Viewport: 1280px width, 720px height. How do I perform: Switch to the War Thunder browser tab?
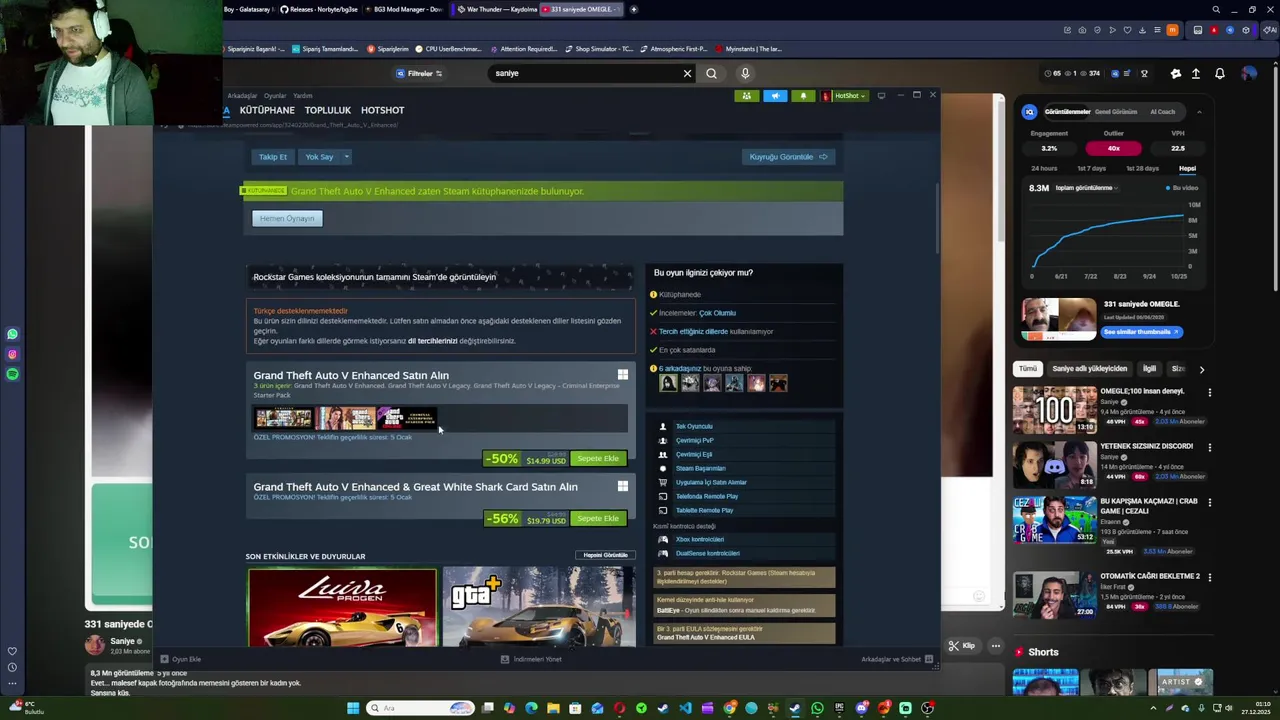(494, 9)
